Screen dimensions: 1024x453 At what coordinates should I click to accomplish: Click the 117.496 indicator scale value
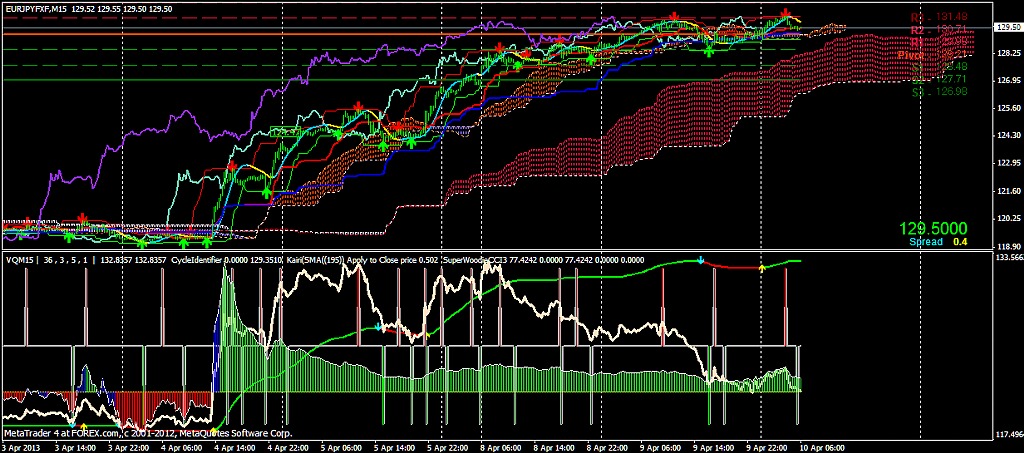[x=1010, y=434]
